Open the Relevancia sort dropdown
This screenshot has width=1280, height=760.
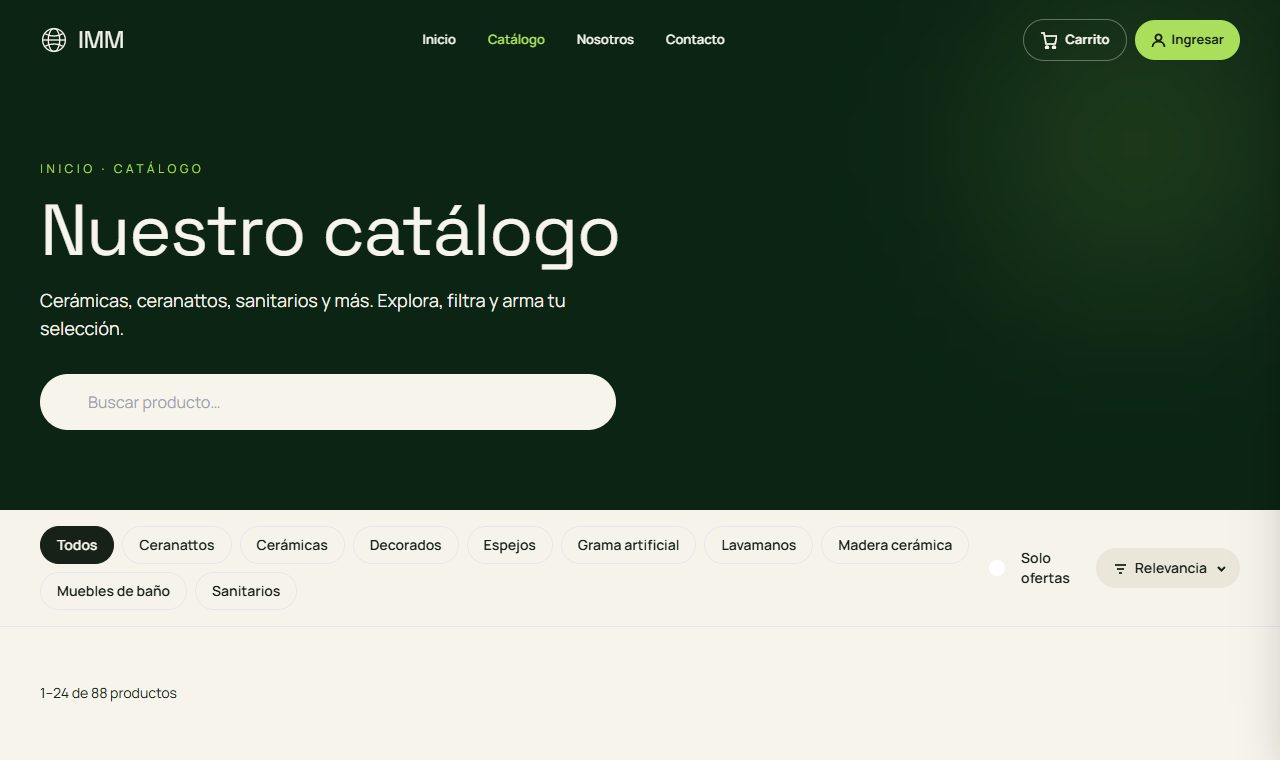pyautogui.click(x=1168, y=568)
